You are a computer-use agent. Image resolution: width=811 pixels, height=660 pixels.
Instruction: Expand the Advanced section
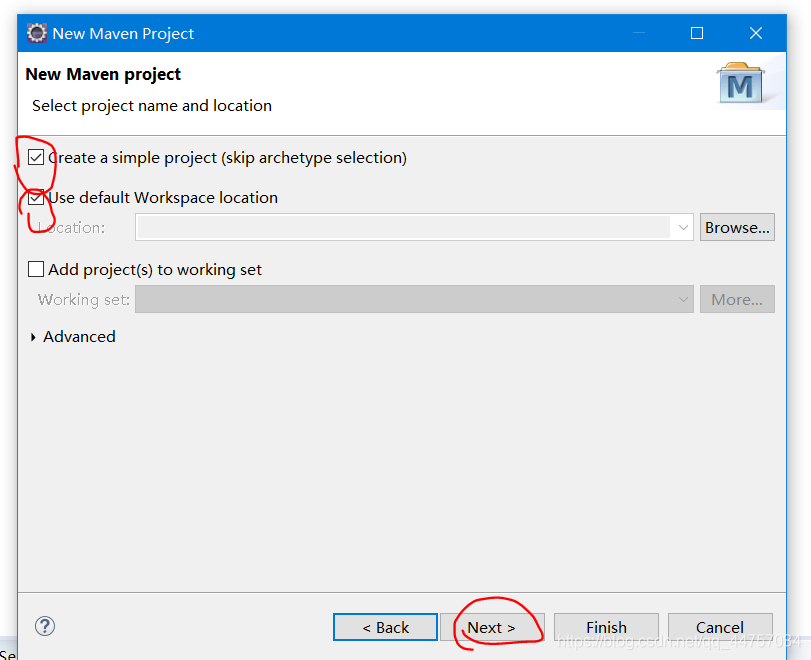[x=33, y=337]
